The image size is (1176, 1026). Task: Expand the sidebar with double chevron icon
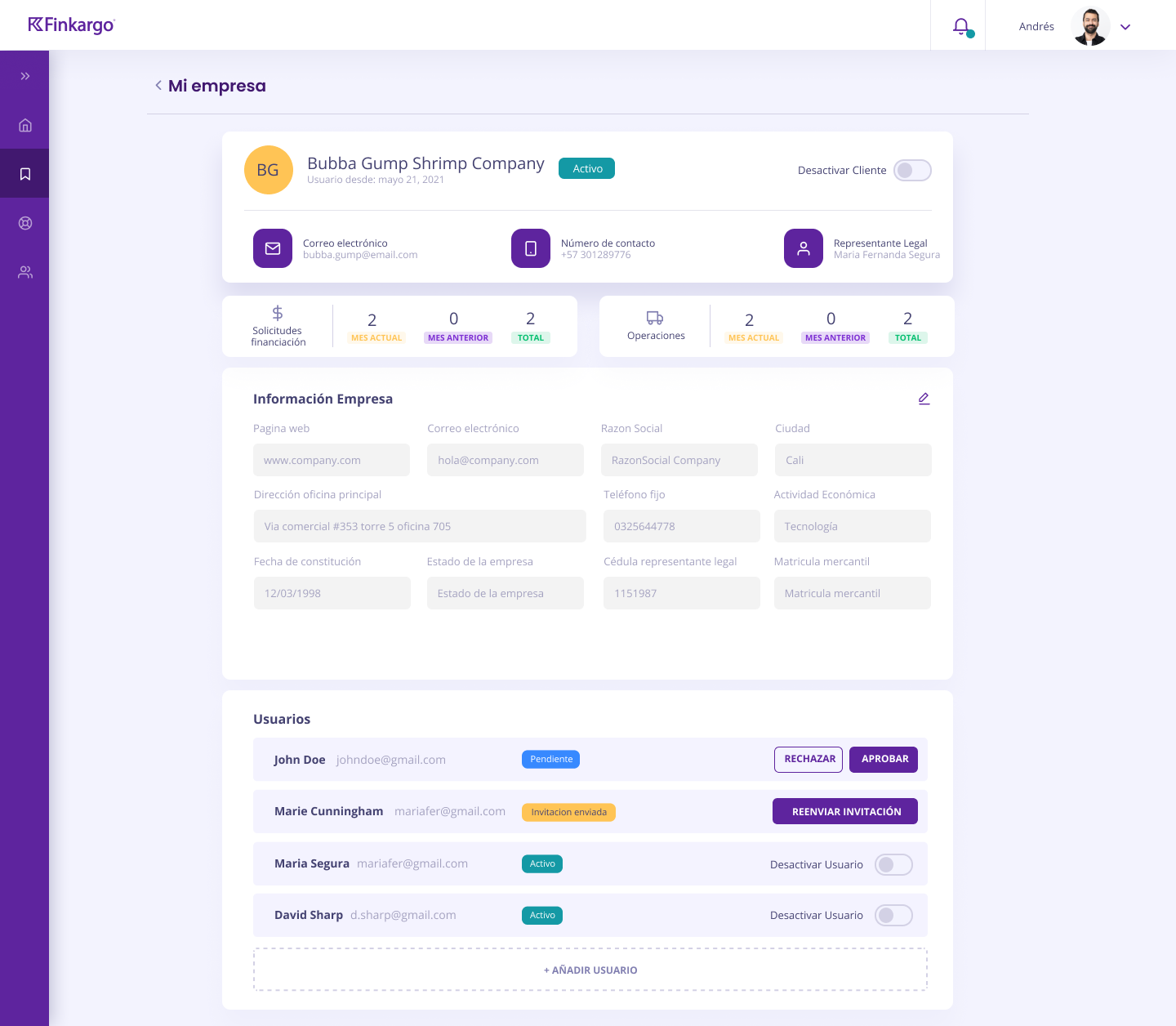[x=25, y=76]
